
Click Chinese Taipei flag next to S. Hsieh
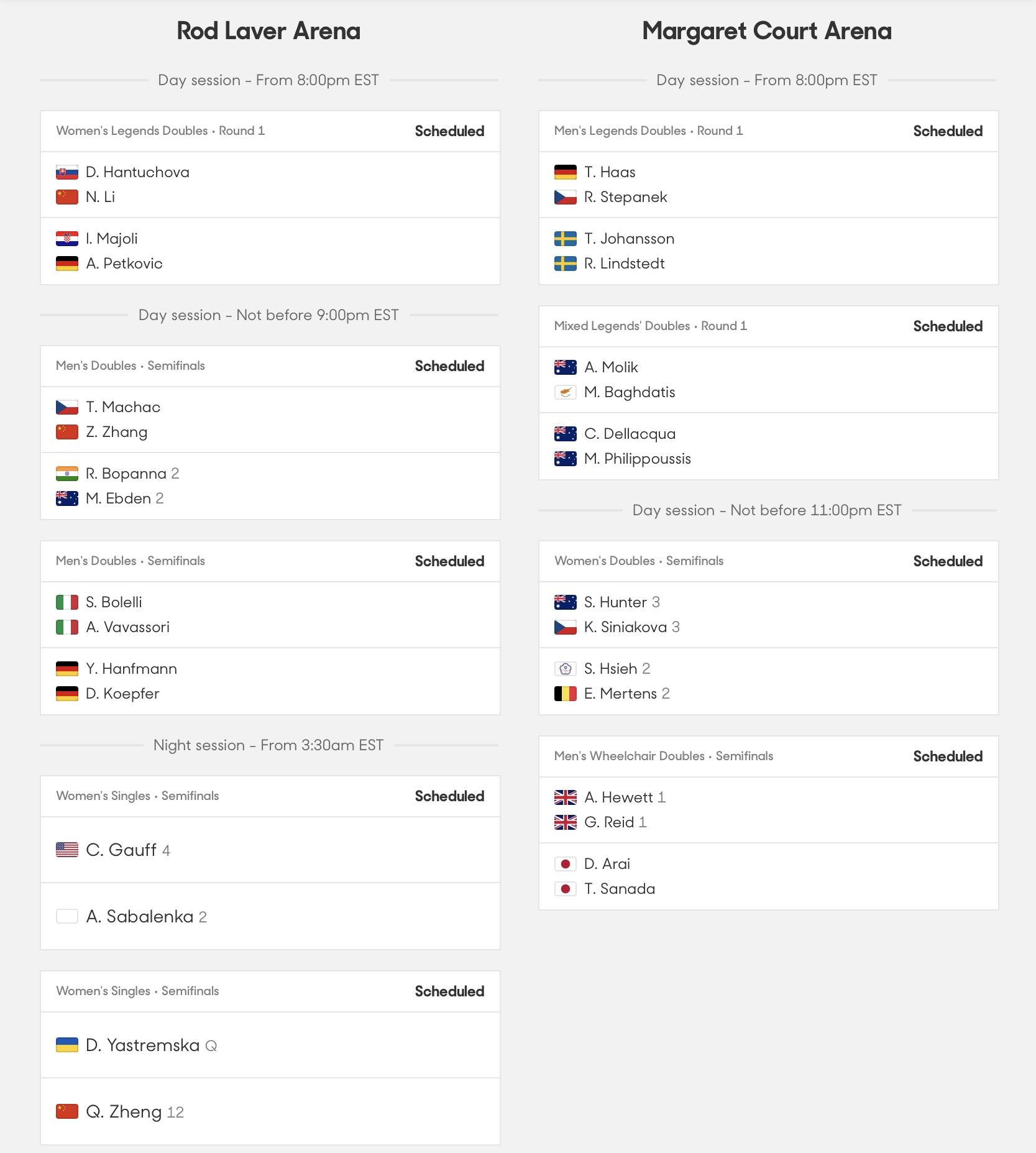pos(566,669)
